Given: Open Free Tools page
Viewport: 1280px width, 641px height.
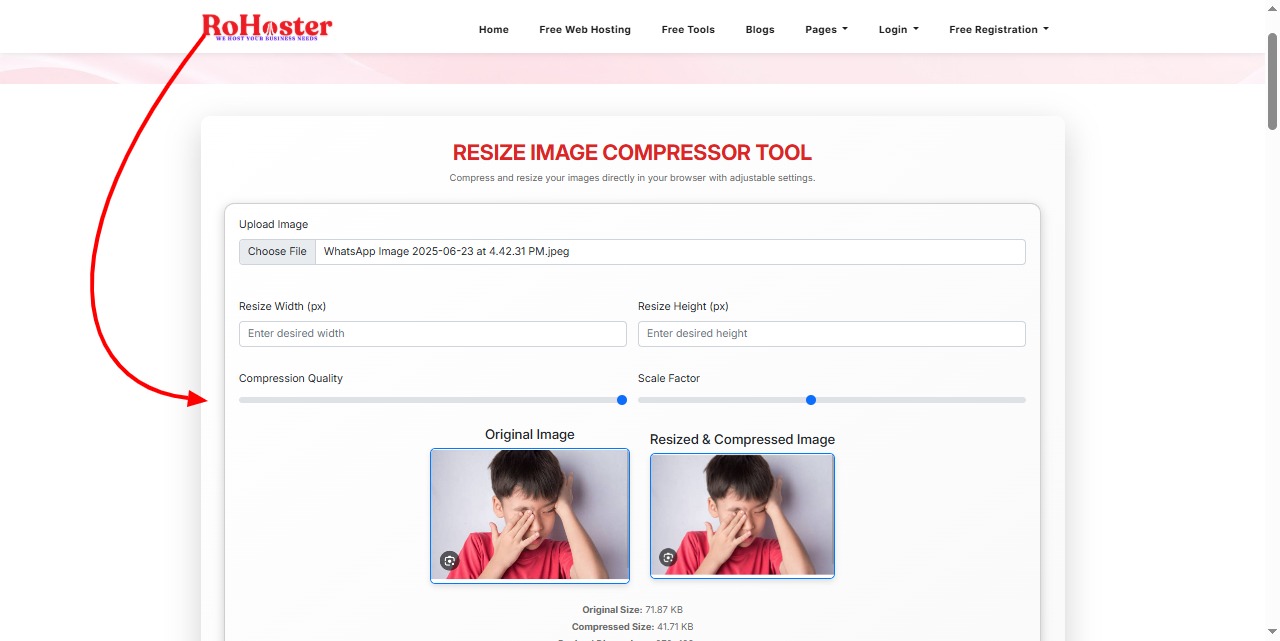Looking at the screenshot, I should point(688,30).
